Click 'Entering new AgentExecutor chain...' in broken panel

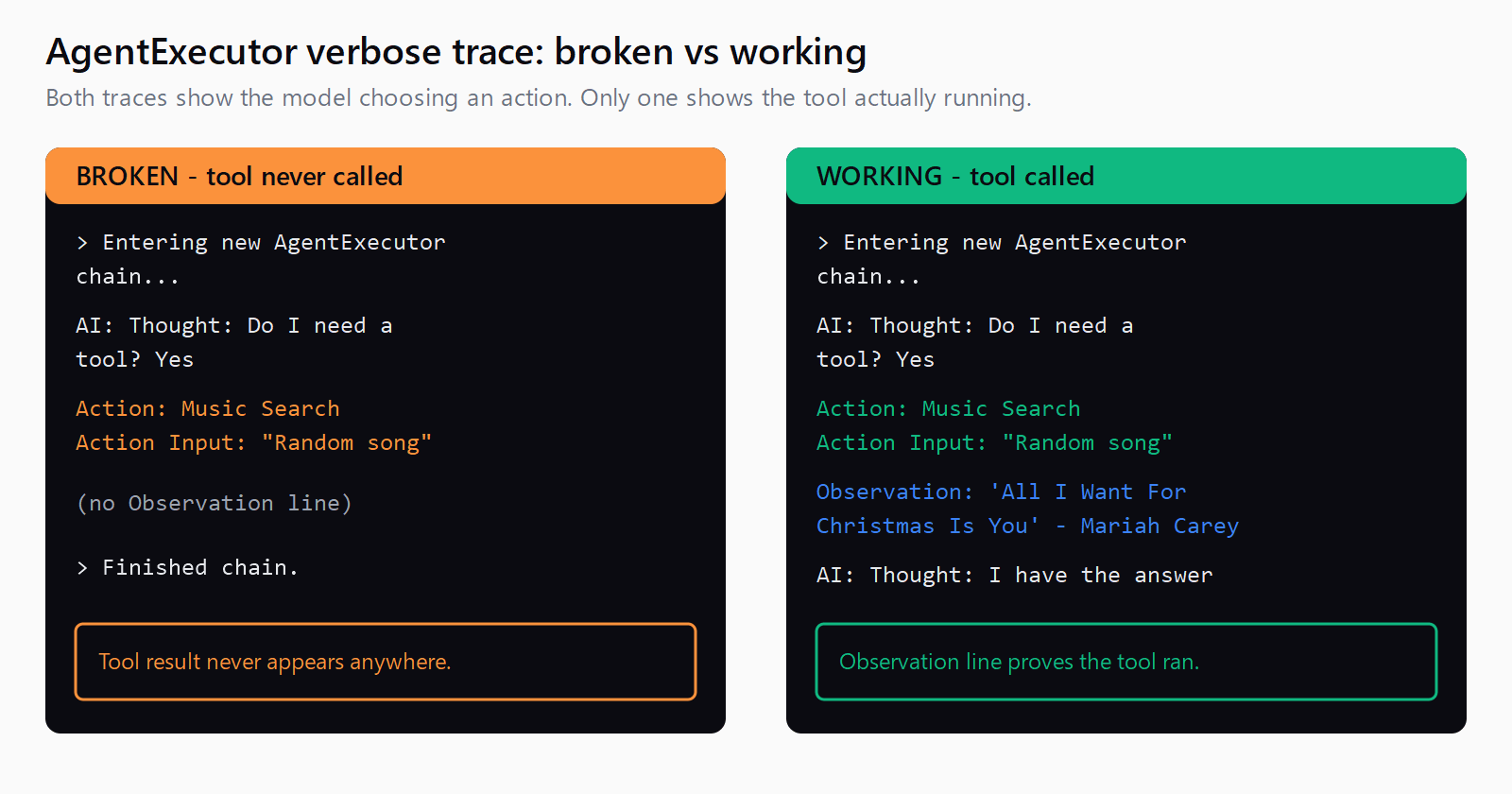tap(261, 259)
